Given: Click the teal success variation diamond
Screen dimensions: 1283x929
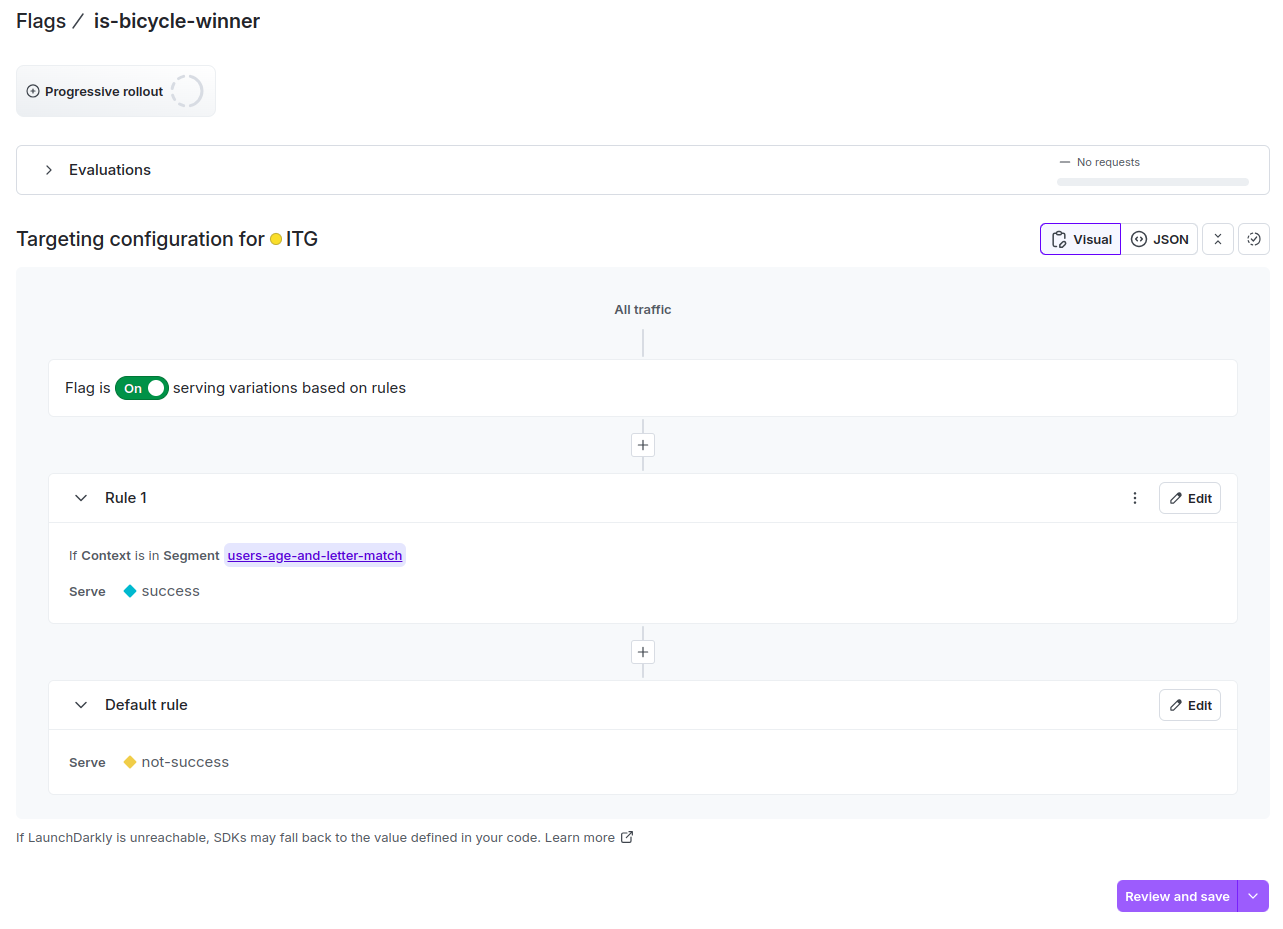Looking at the screenshot, I should (130, 591).
